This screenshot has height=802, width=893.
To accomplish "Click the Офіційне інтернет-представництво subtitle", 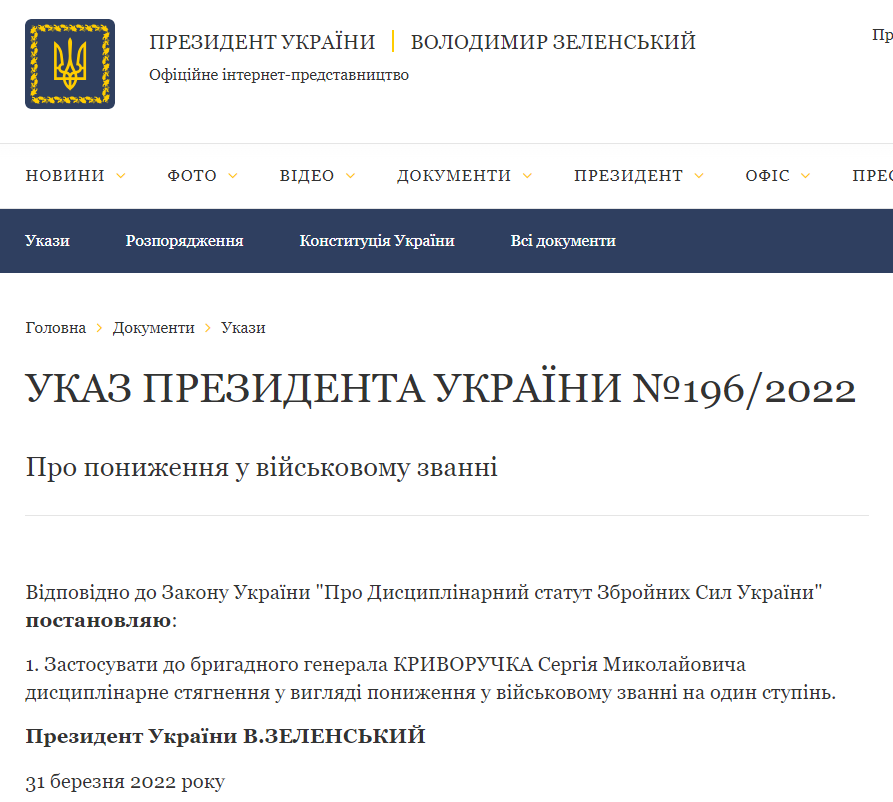I will (x=279, y=74).
